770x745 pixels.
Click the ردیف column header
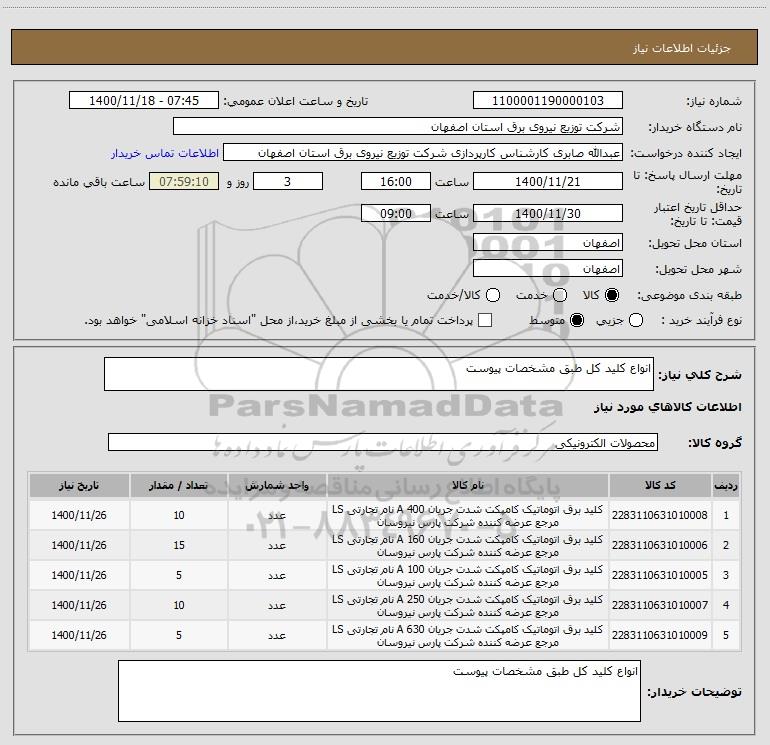point(726,486)
